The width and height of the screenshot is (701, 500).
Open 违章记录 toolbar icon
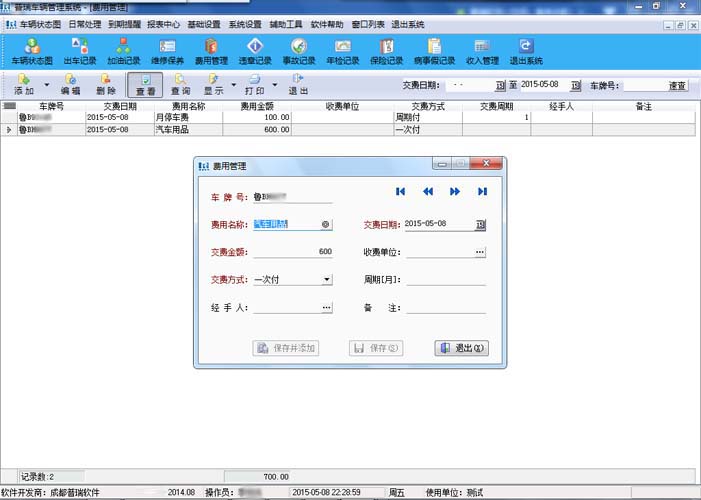pyautogui.click(x=255, y=51)
